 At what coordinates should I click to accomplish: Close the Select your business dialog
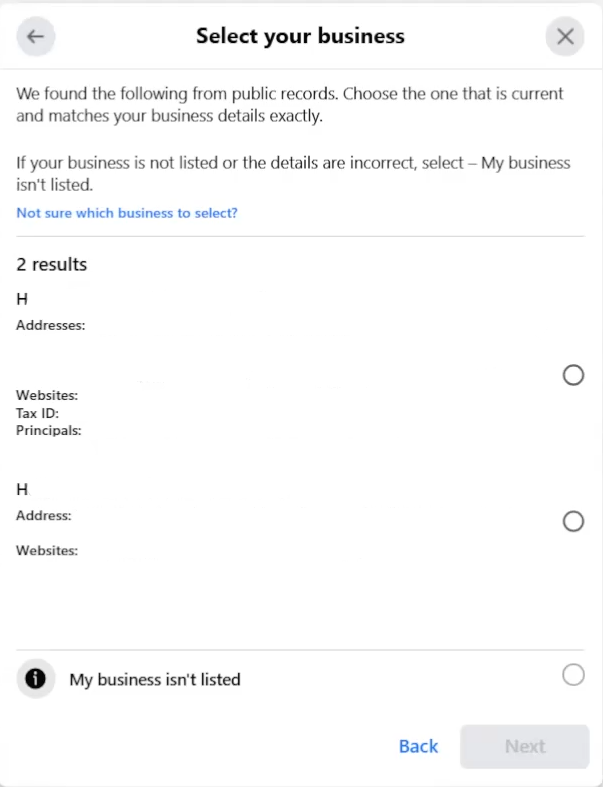(x=565, y=37)
